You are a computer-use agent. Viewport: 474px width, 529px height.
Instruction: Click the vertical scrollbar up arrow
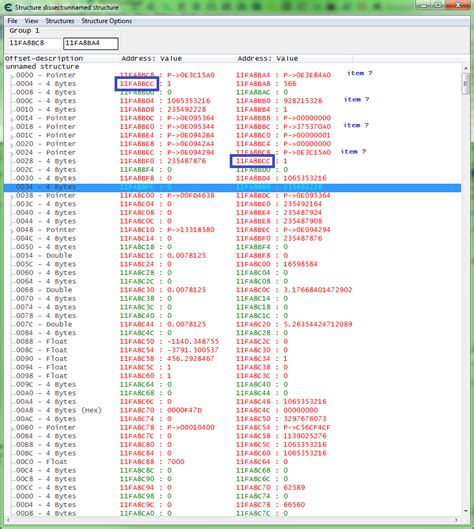tap(466, 68)
